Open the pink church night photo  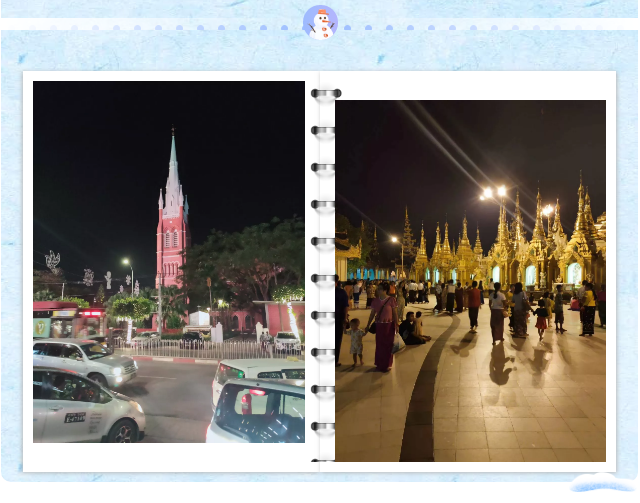coord(169,262)
